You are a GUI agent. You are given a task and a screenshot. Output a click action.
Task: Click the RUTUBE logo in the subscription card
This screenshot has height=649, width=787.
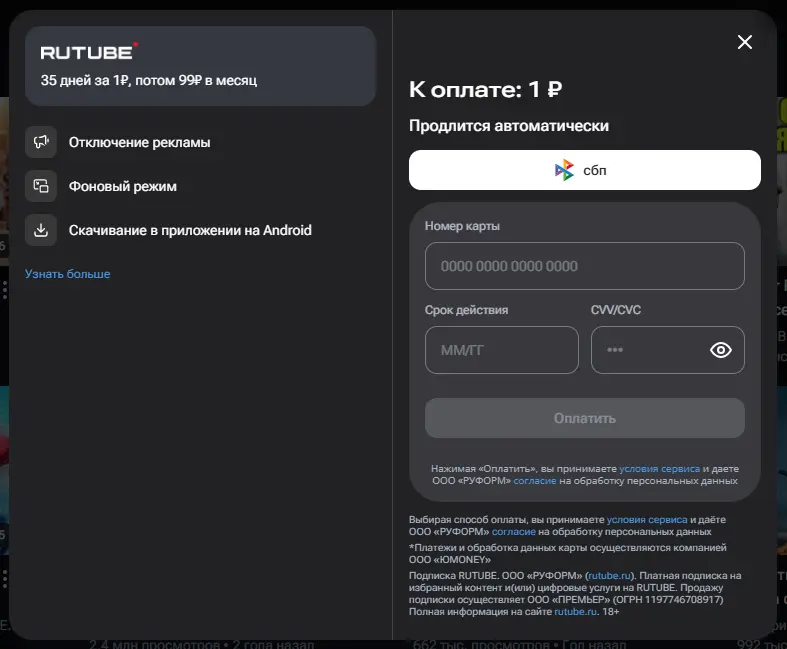pos(89,52)
